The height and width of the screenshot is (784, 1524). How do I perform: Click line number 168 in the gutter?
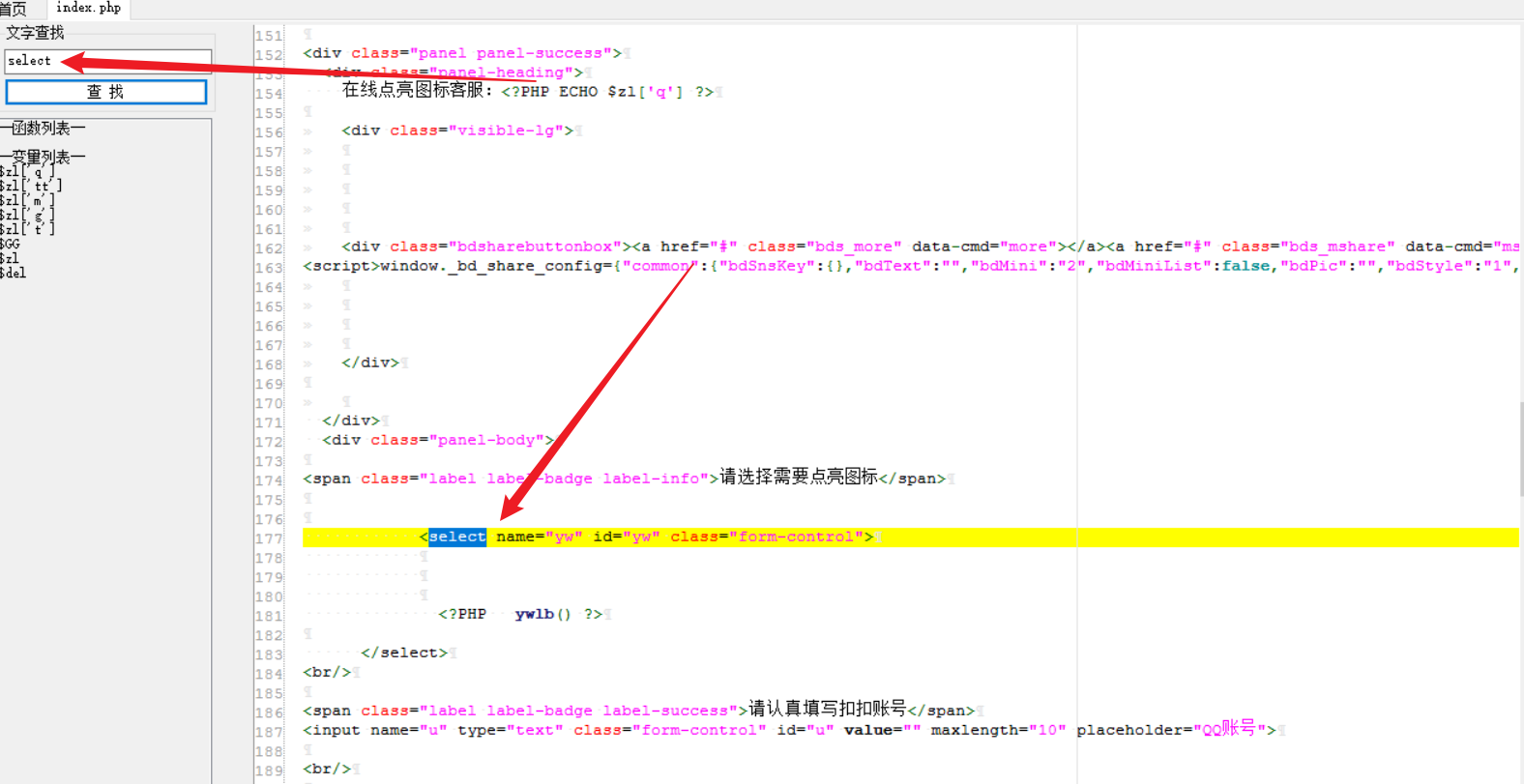point(269,364)
